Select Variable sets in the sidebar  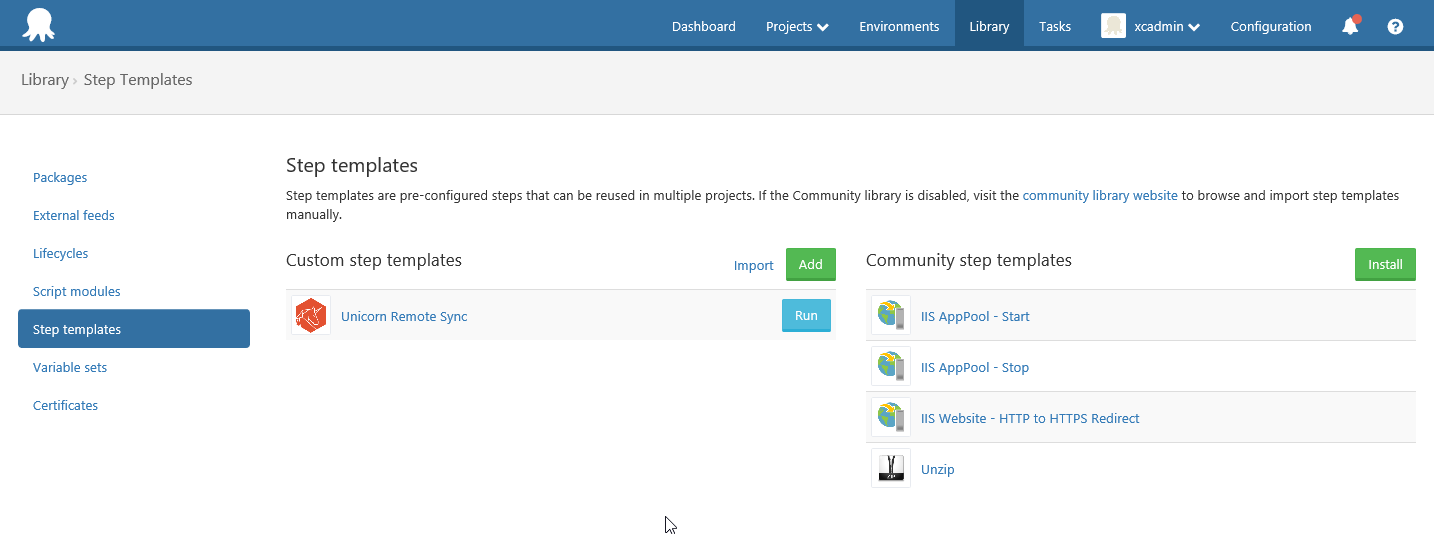[x=70, y=367]
